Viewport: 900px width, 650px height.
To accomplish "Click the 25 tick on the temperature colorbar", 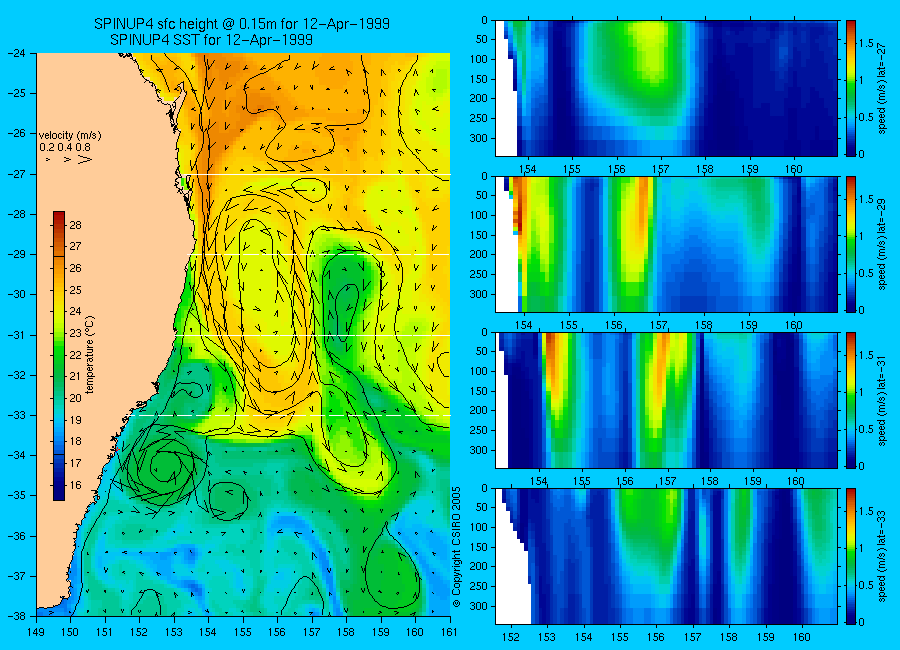I will pos(75,290).
